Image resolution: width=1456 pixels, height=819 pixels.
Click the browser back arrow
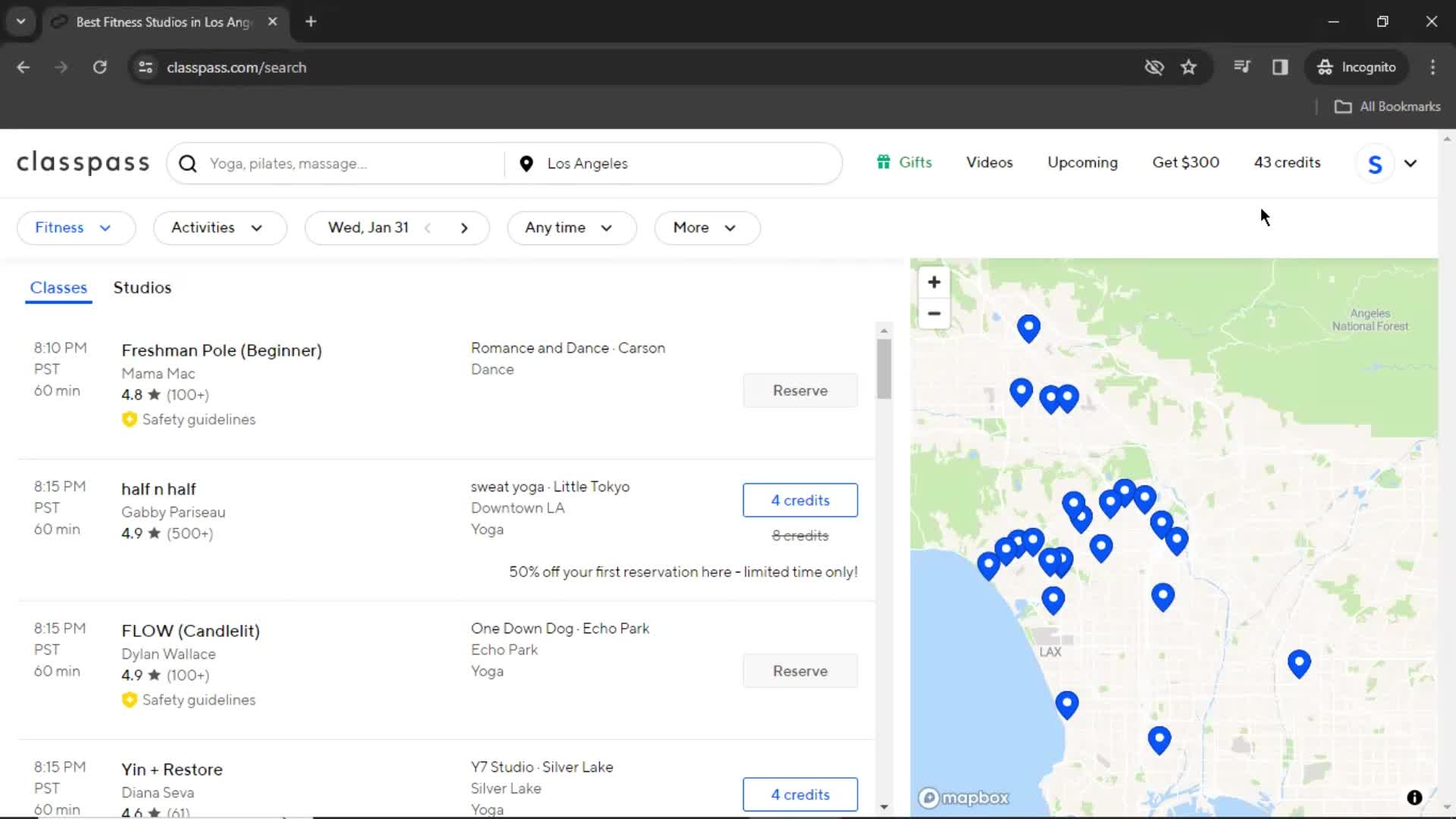(24, 67)
